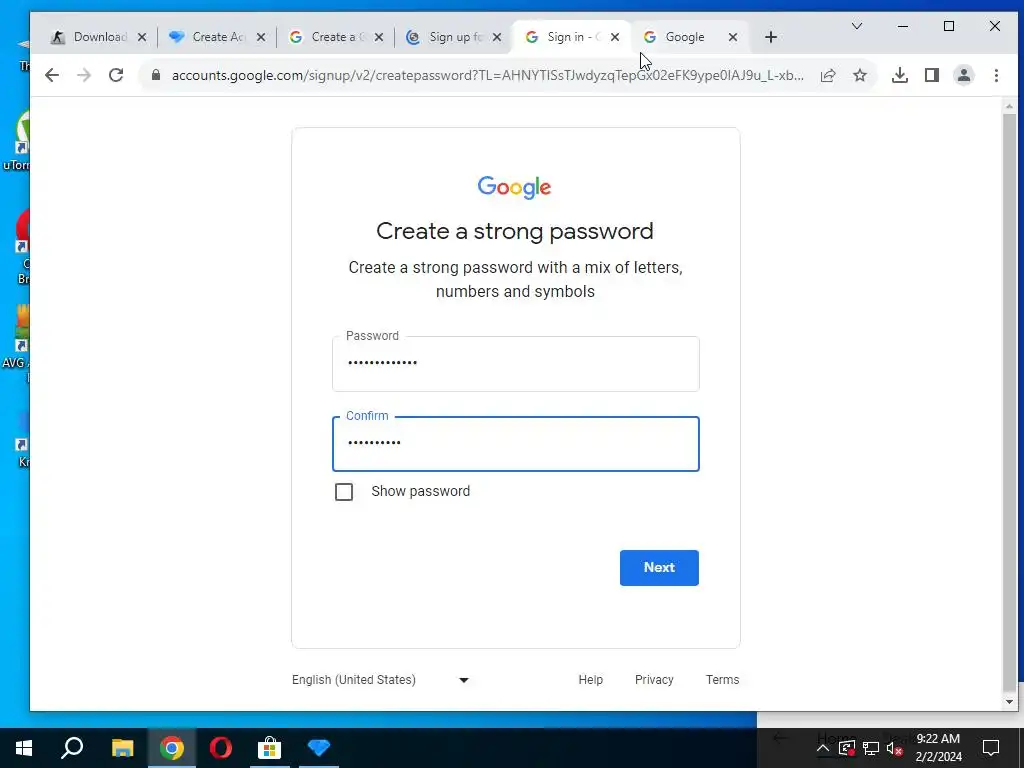Screen dimensions: 1024x768
Task: Open the Chrome three-dot menu
Action: pos(997,75)
